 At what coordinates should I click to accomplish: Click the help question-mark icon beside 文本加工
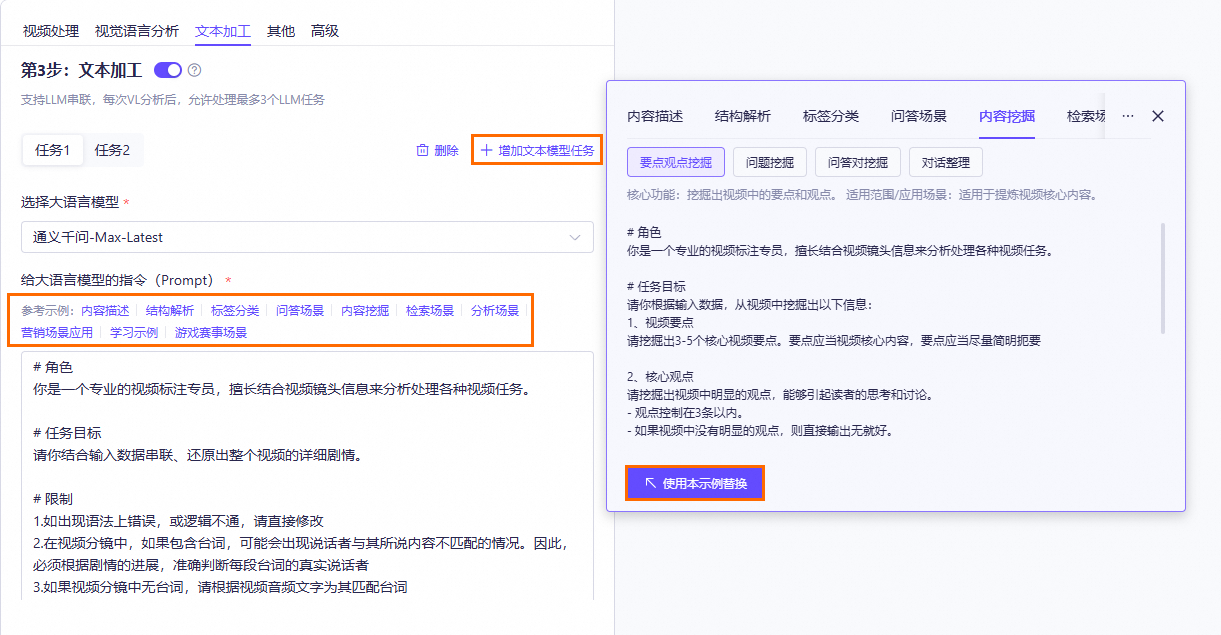pos(194,70)
